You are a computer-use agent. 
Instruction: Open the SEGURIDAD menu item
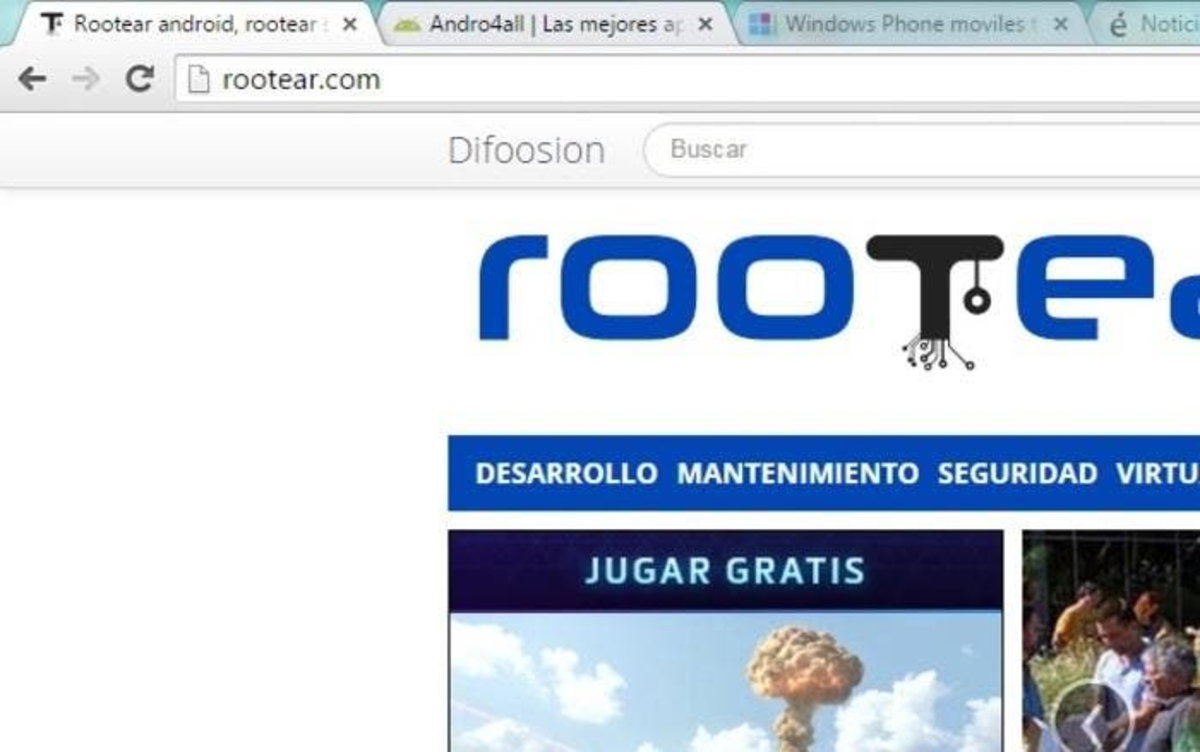(1017, 473)
